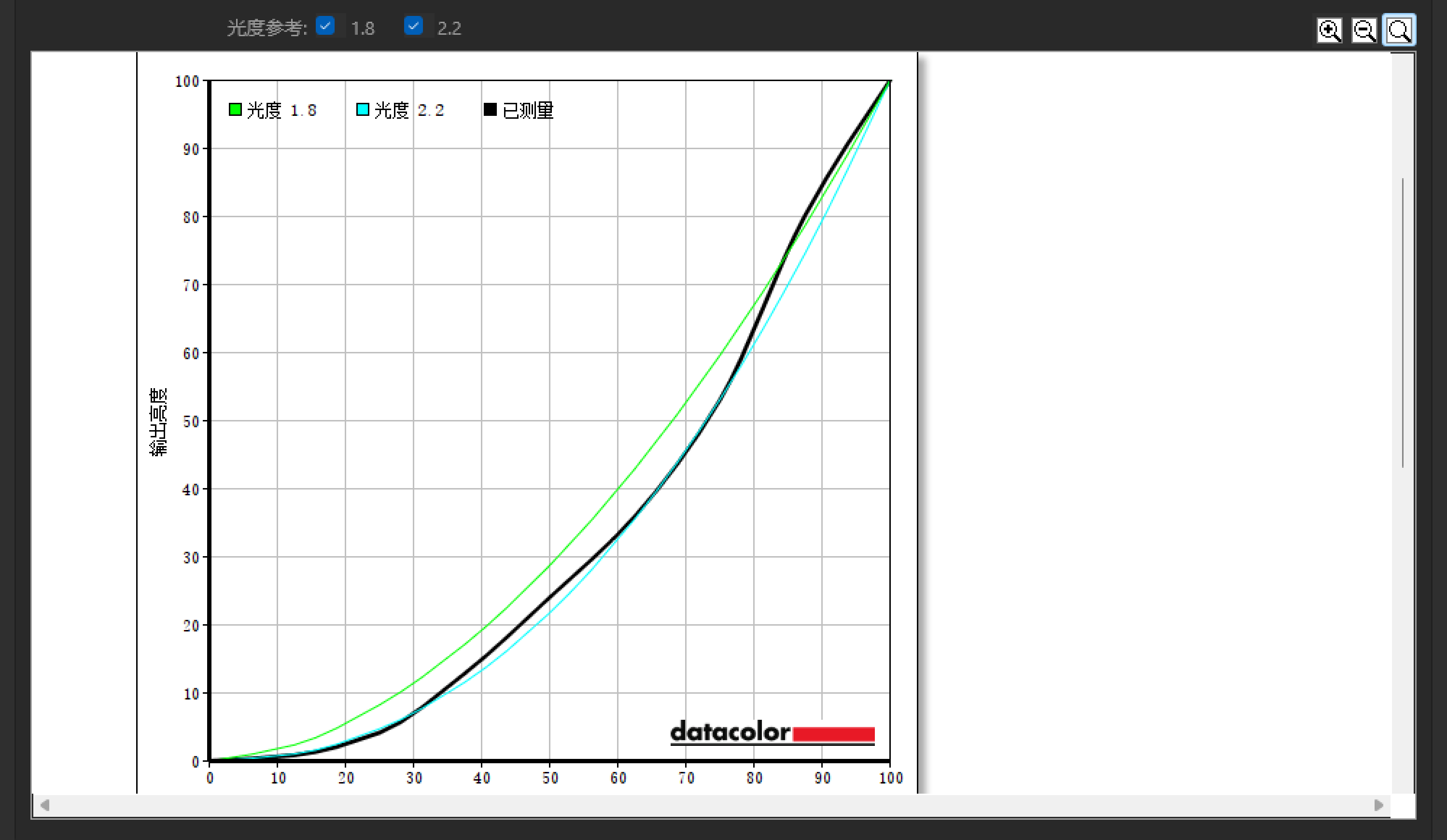
Task: Click the 已测量 legend label
Action: pyautogui.click(x=528, y=110)
